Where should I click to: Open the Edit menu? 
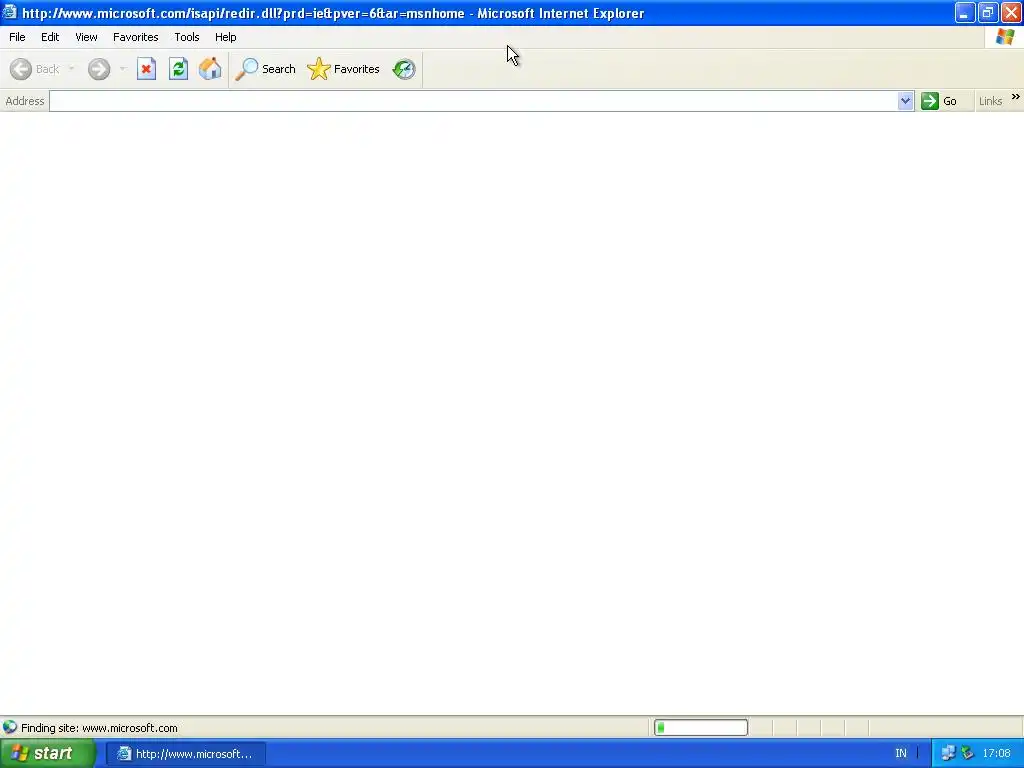point(50,37)
